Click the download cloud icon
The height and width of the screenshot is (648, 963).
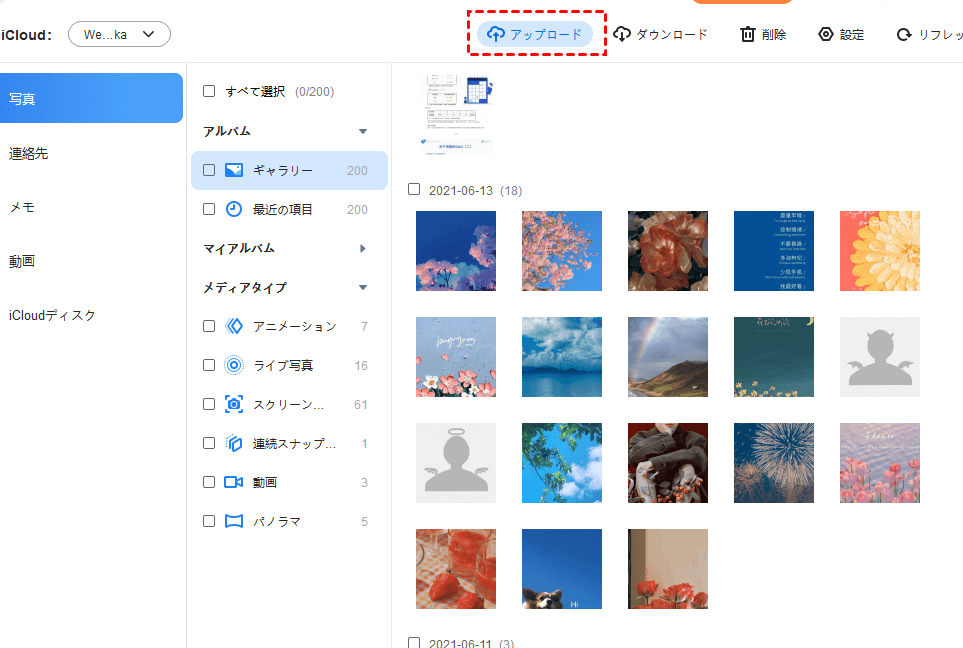[x=622, y=34]
